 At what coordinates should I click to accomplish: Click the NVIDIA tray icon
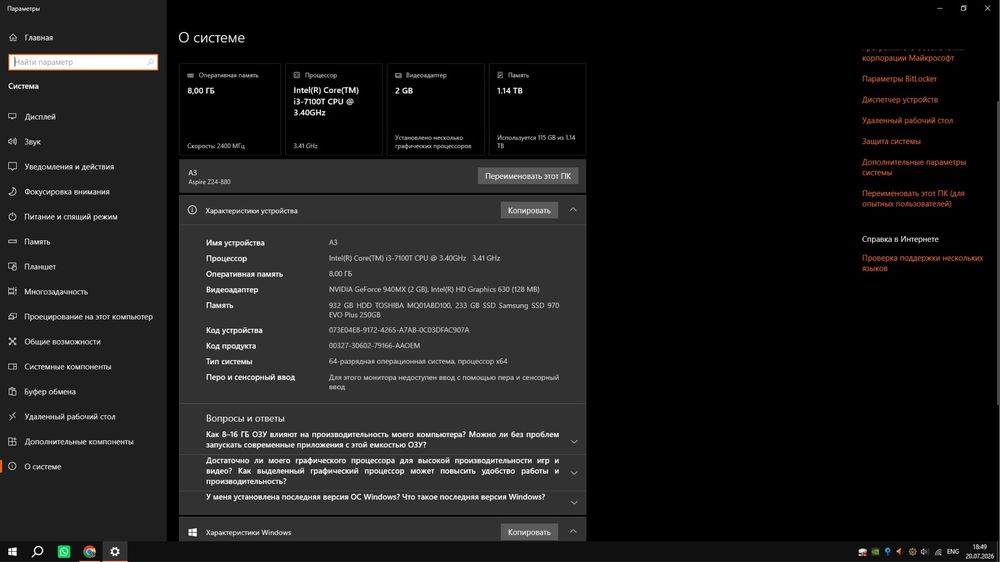[875, 552]
